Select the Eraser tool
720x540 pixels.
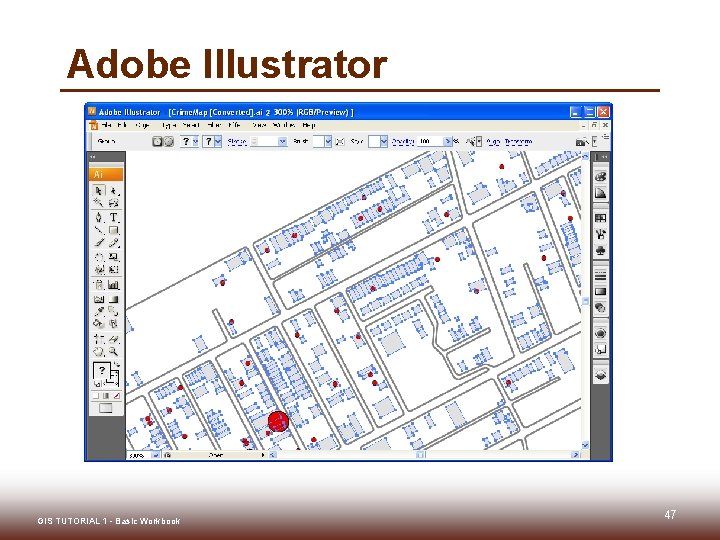tap(113, 340)
